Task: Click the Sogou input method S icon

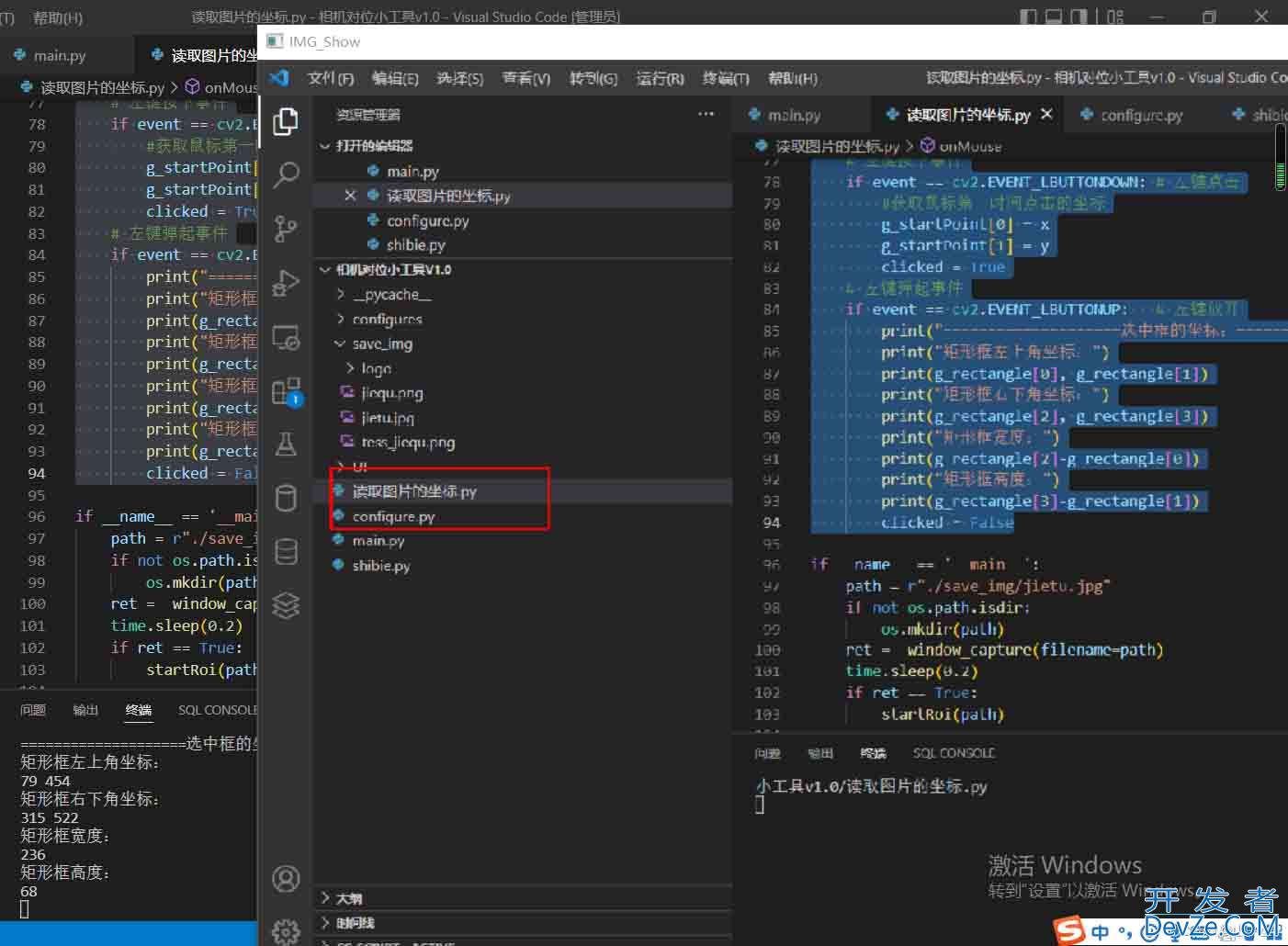Action: click(x=1069, y=929)
